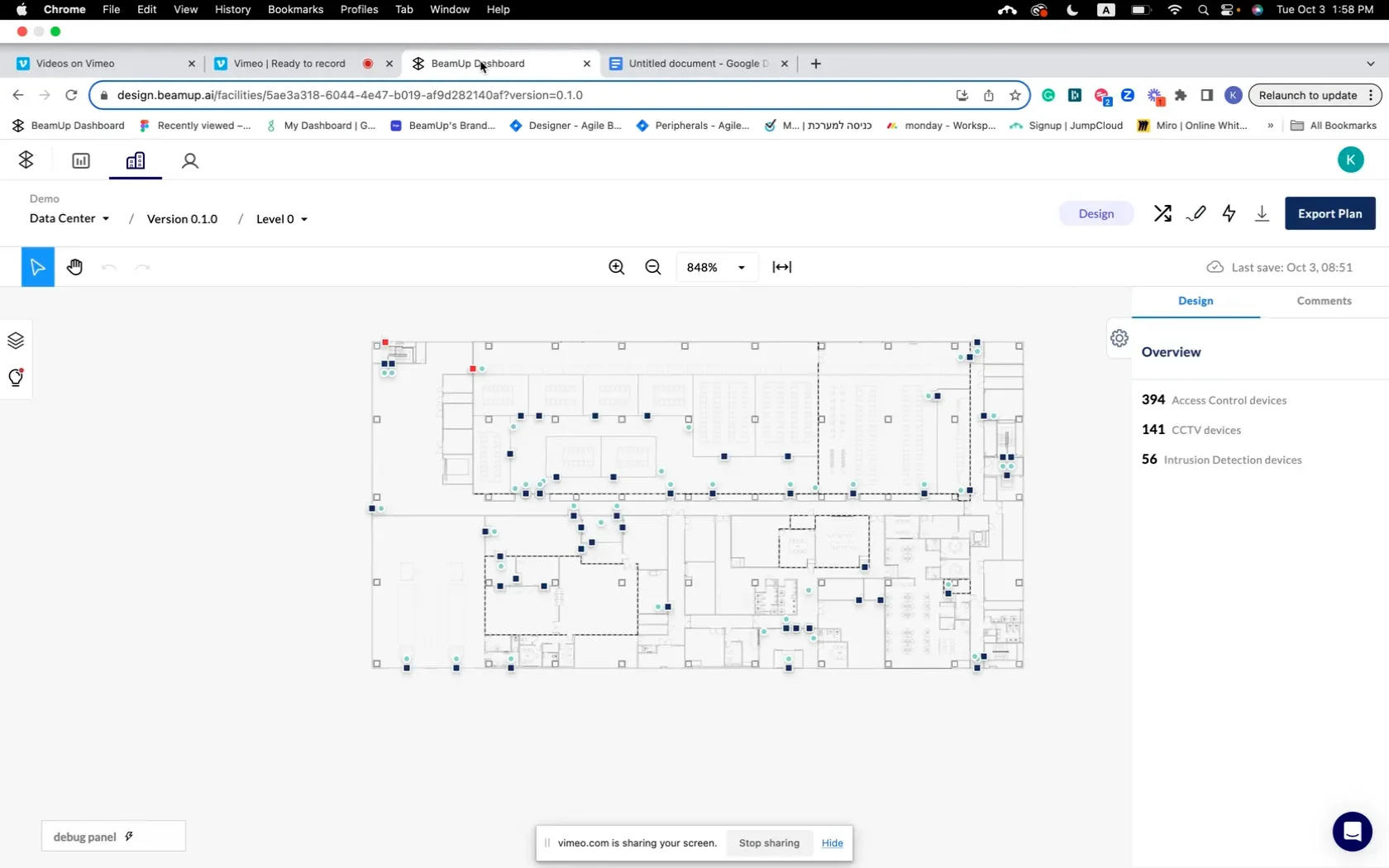Switch to the Comments tab
This screenshot has width=1389, height=868.
pyautogui.click(x=1323, y=301)
